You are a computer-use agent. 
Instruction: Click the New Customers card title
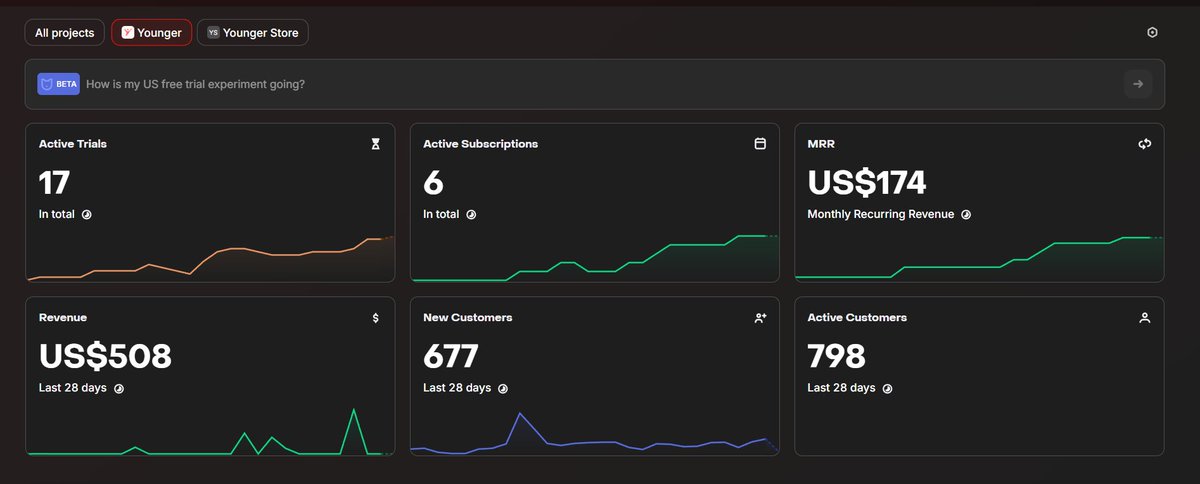point(468,318)
